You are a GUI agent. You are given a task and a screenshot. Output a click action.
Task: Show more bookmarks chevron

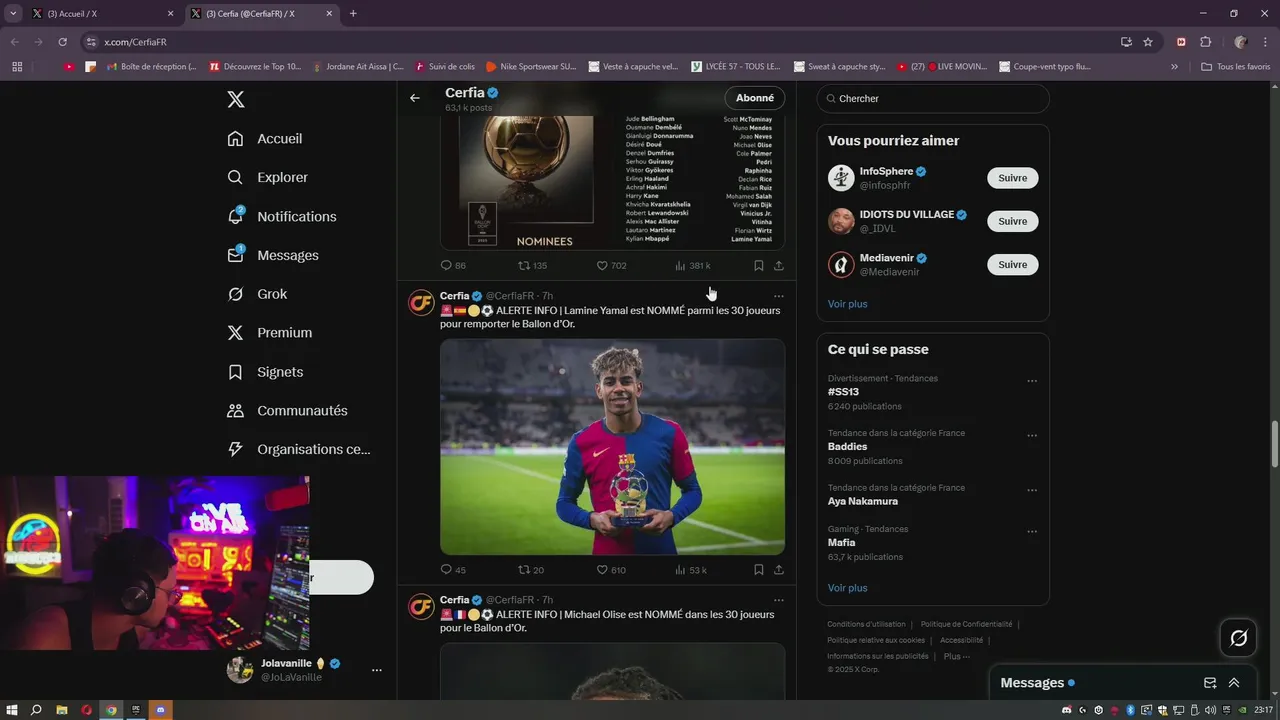[x=1174, y=67]
